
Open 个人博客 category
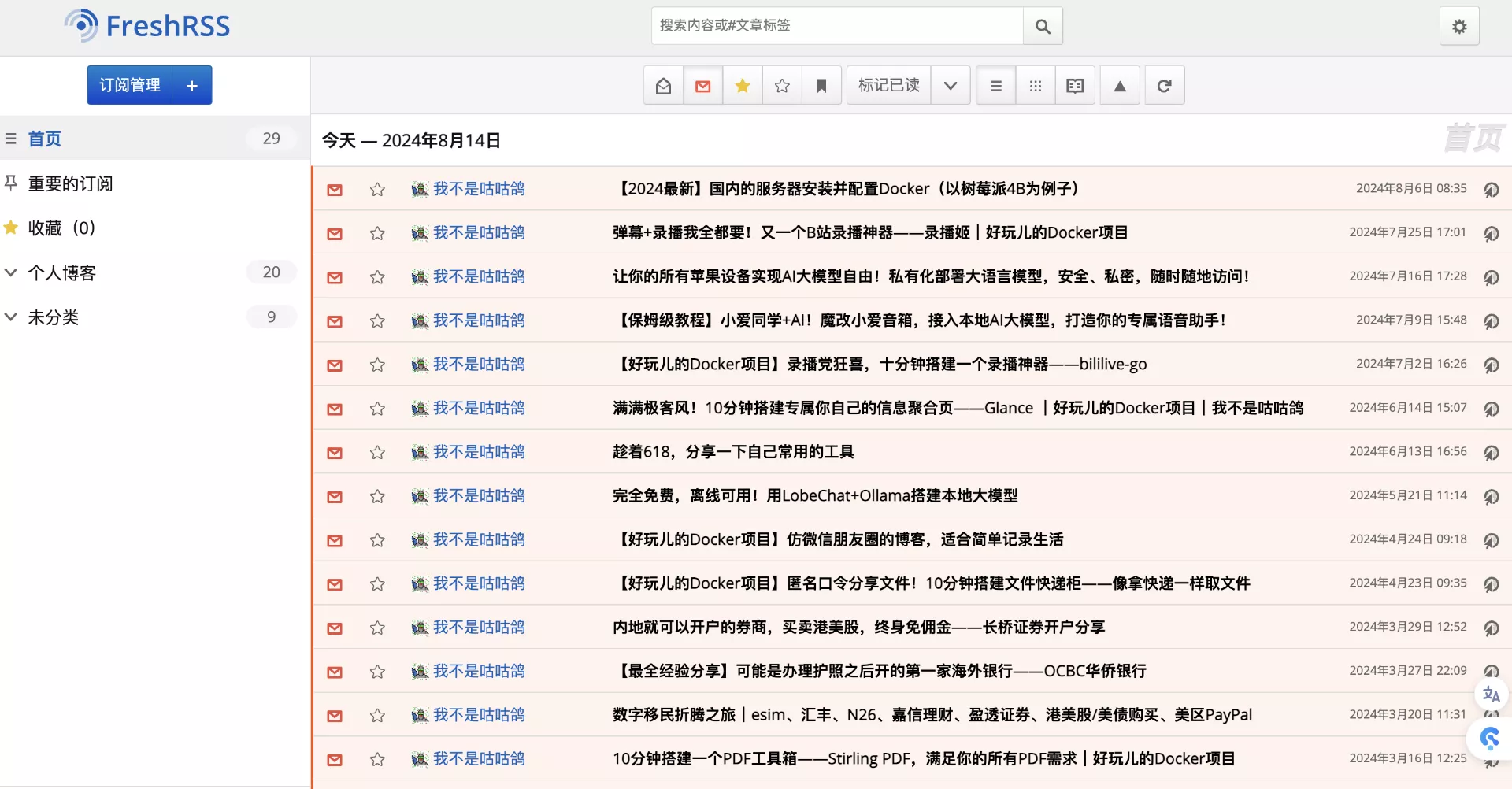[61, 272]
